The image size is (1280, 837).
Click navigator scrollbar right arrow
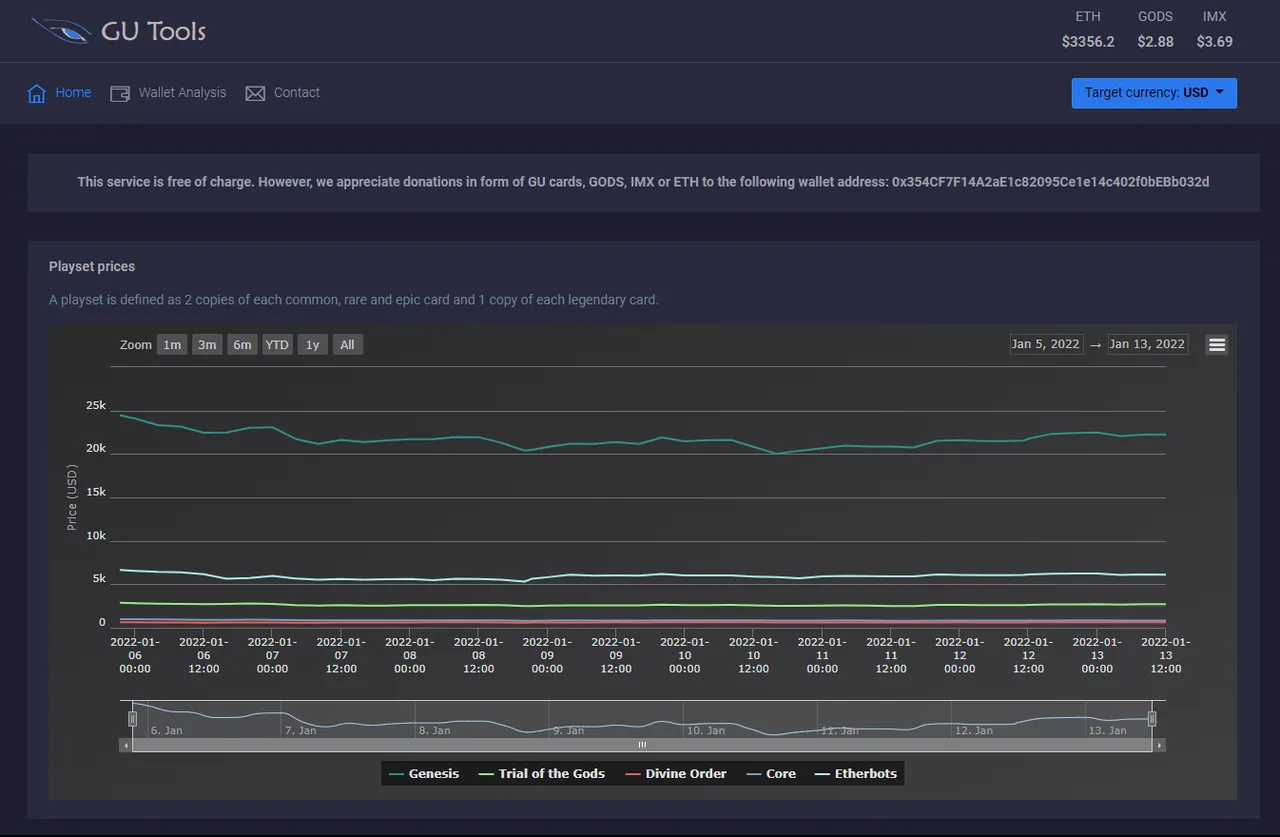(1159, 745)
